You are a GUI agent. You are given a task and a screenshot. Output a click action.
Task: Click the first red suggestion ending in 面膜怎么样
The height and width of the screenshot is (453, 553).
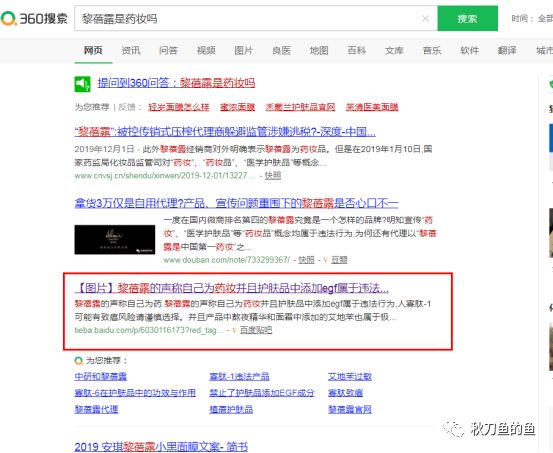click(x=179, y=107)
